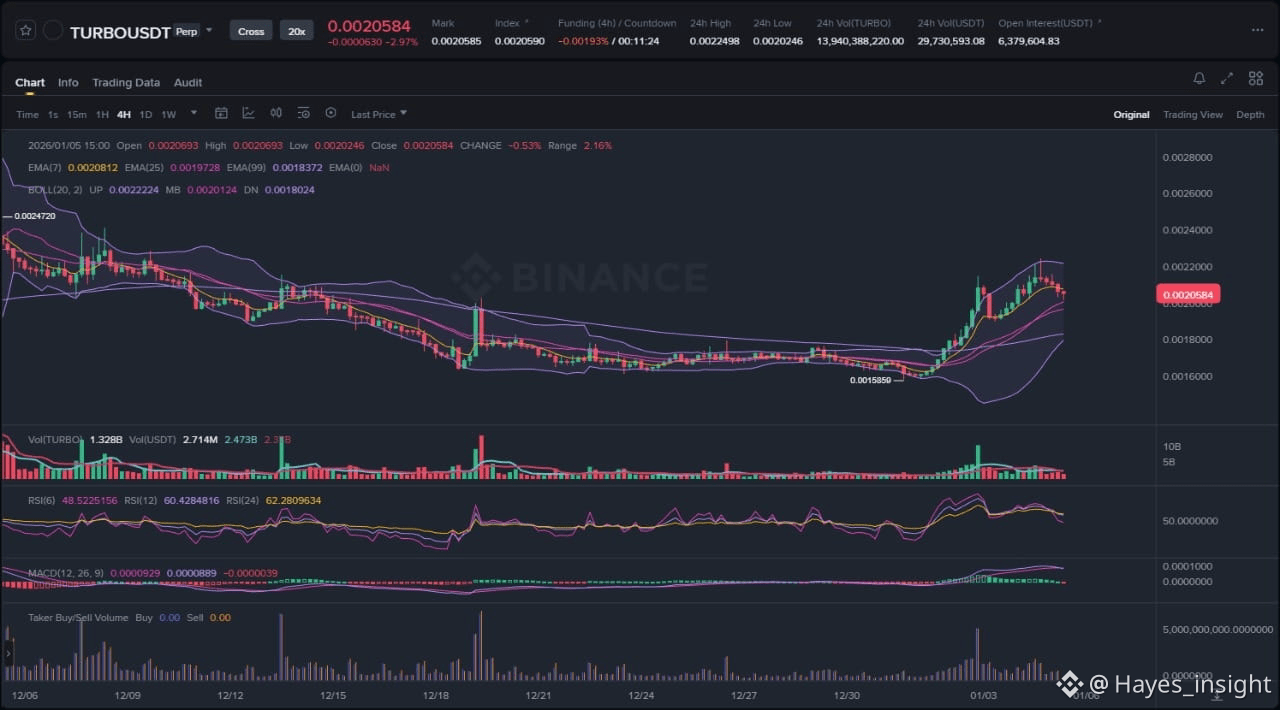Switch to the Chart tab
Viewport: 1280px width, 710px height.
(30, 83)
